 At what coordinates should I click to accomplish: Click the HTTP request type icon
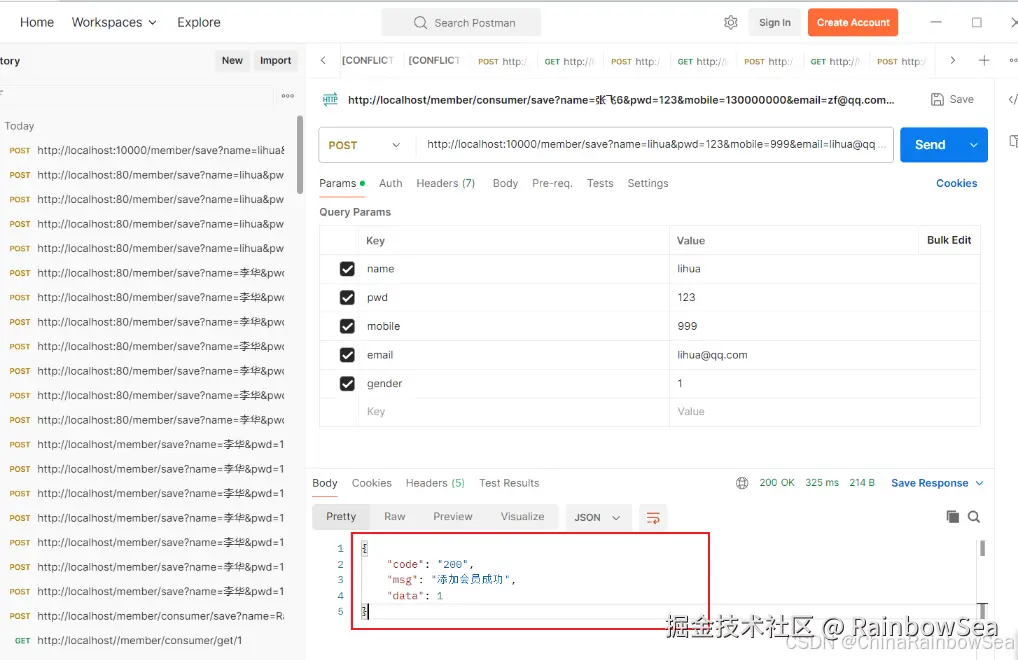click(330, 99)
